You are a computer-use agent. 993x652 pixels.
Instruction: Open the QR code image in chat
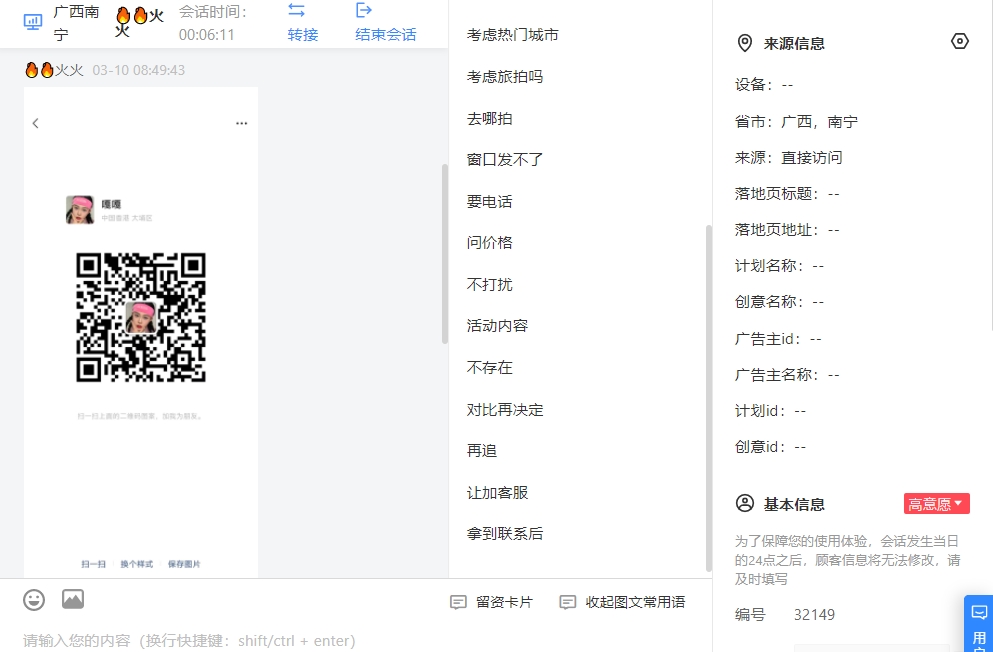[141, 317]
